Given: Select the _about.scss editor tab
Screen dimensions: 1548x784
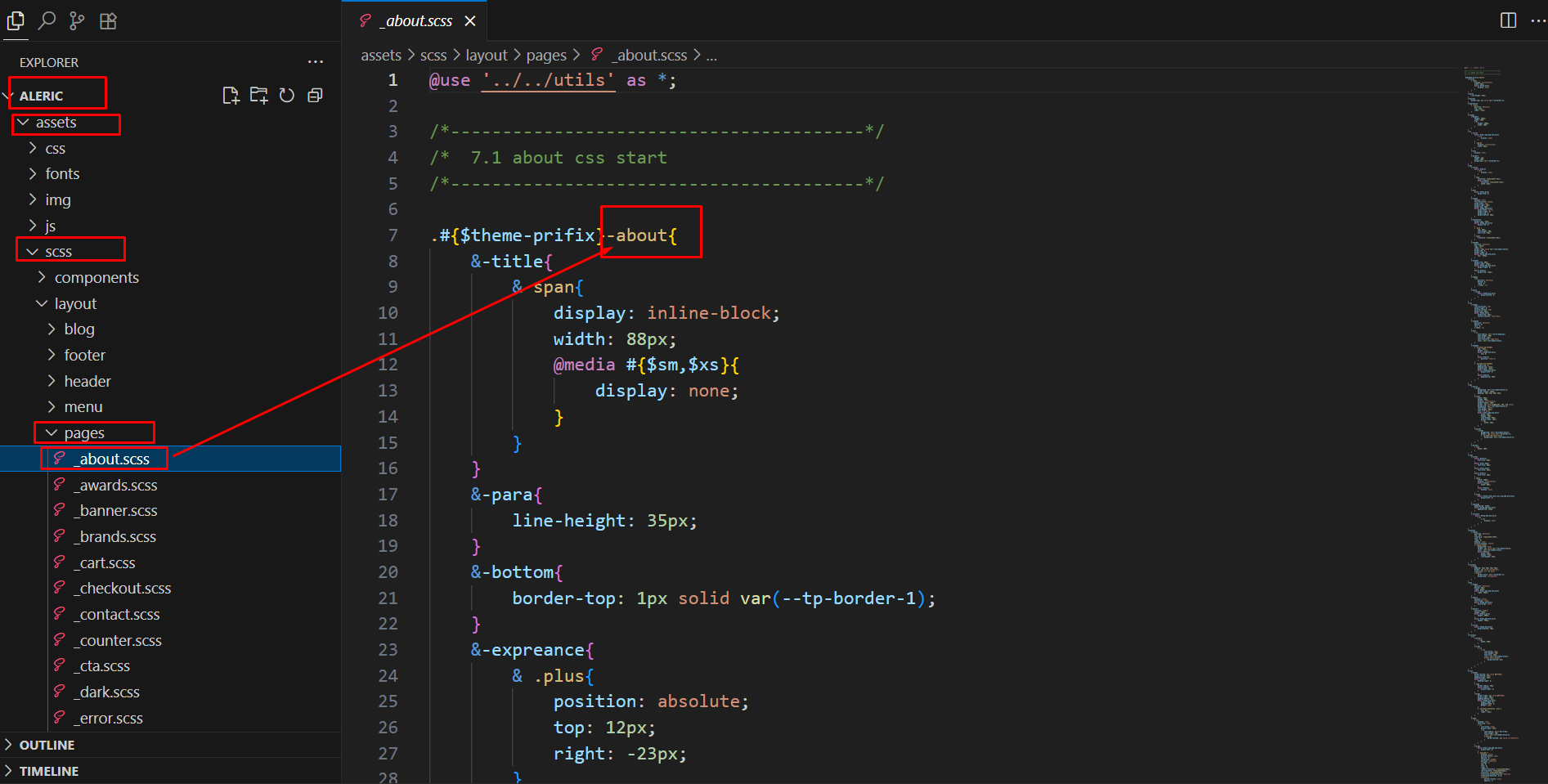Looking at the screenshot, I should (416, 20).
